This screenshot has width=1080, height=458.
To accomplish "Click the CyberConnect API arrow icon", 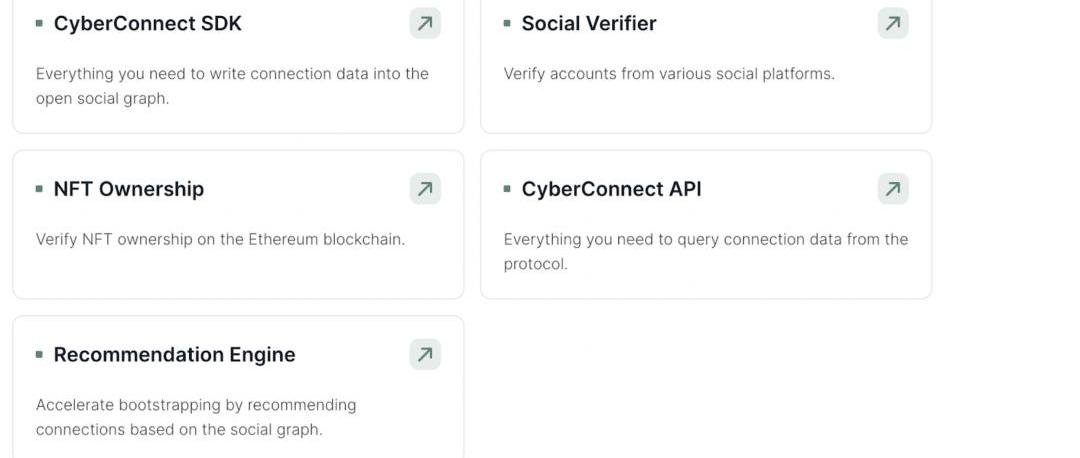I will click(x=893, y=189).
